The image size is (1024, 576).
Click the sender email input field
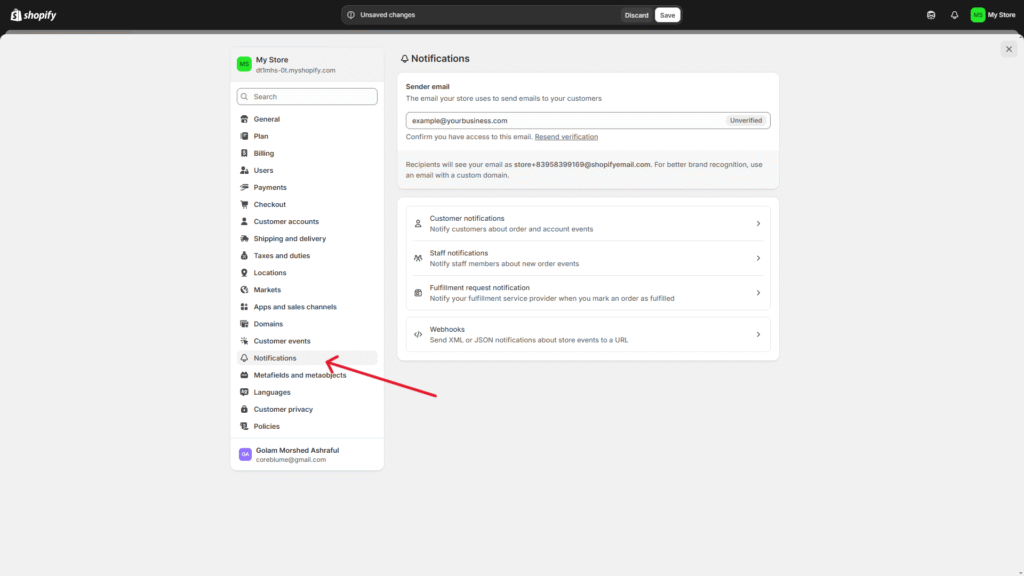(565, 120)
